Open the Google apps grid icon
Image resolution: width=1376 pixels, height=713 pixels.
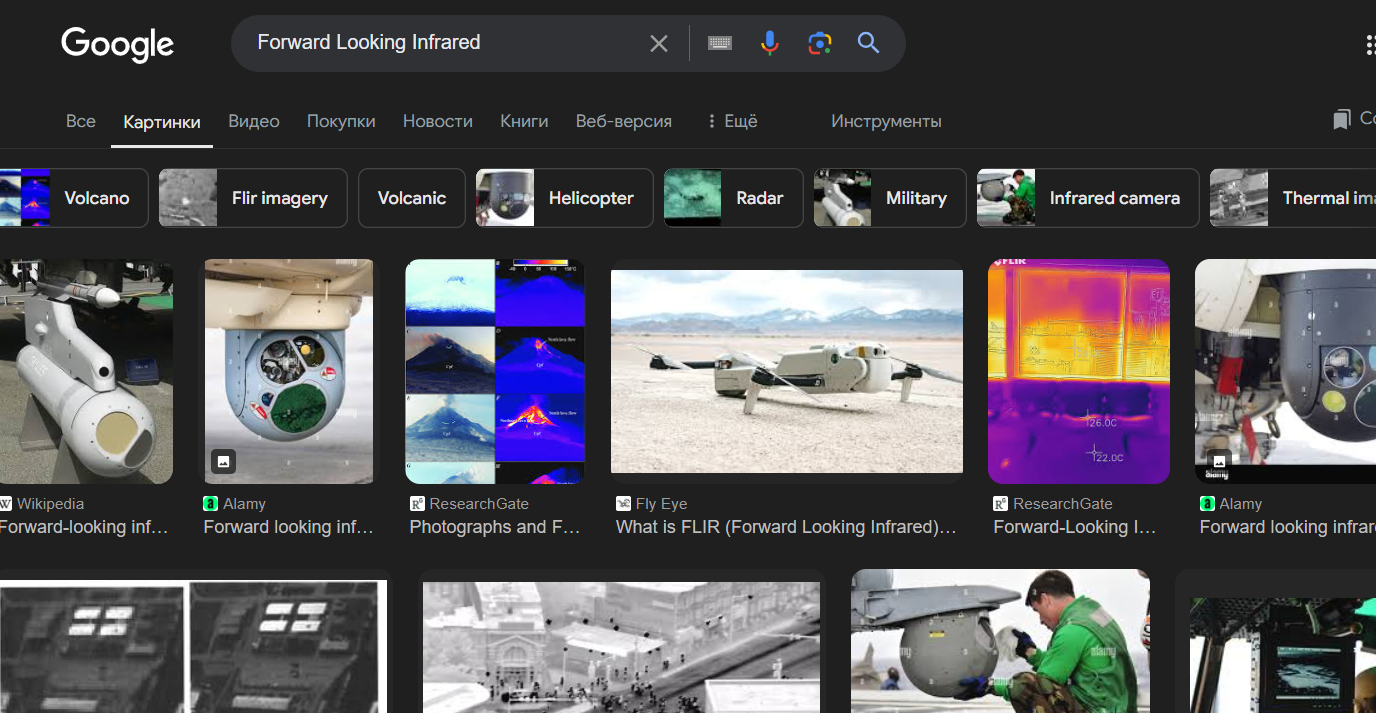click(x=1369, y=44)
